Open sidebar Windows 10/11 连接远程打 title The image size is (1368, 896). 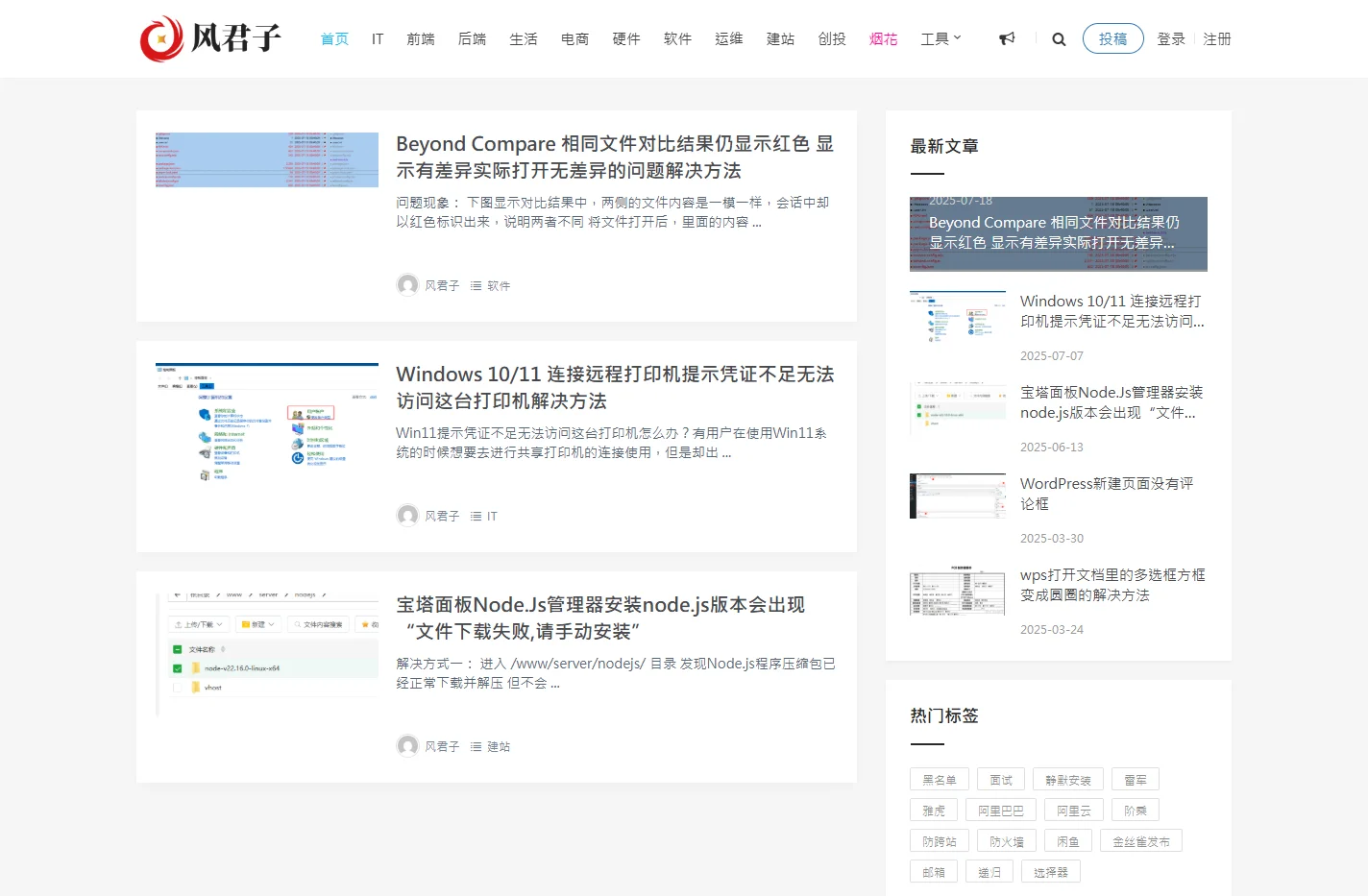(x=1111, y=311)
